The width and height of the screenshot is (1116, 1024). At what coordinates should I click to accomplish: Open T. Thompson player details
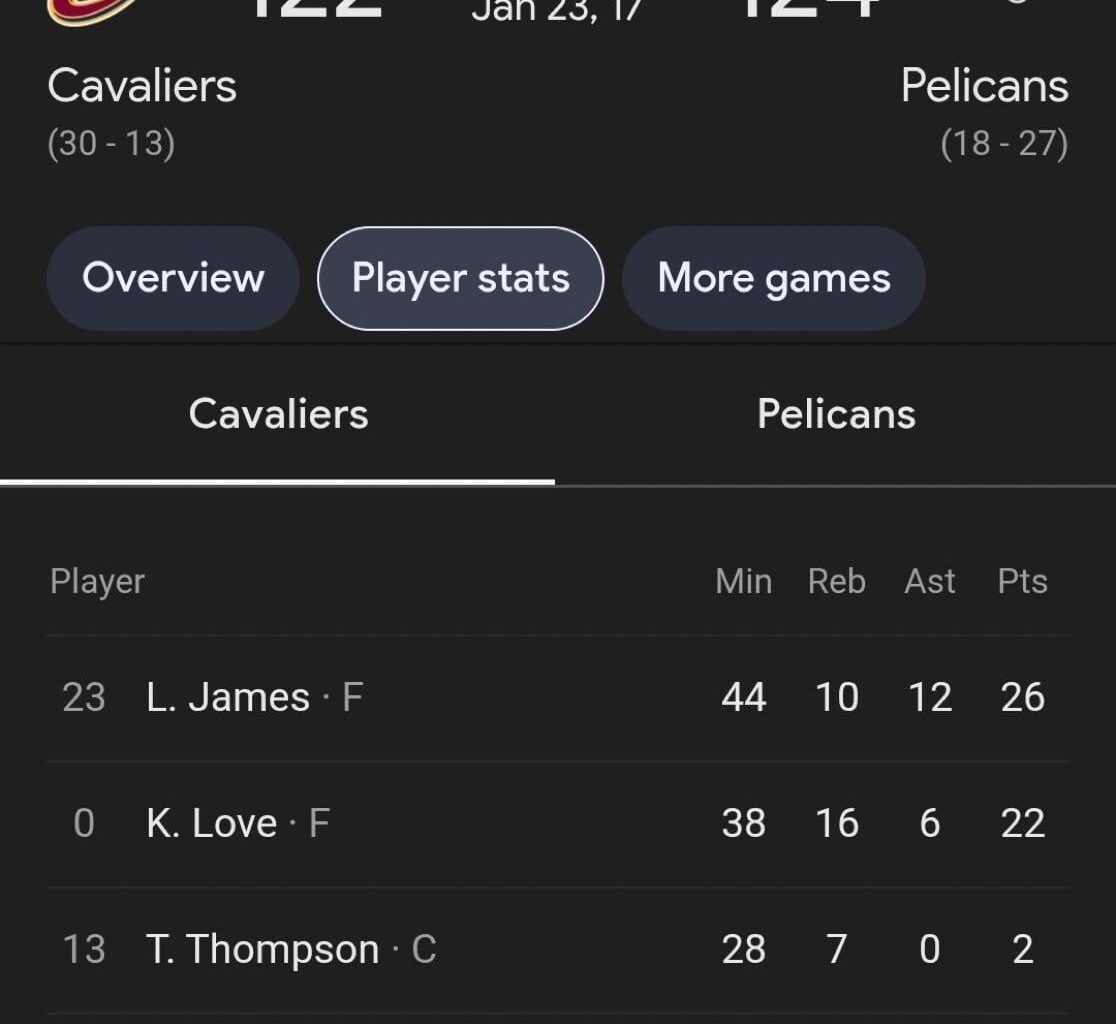pos(264,949)
